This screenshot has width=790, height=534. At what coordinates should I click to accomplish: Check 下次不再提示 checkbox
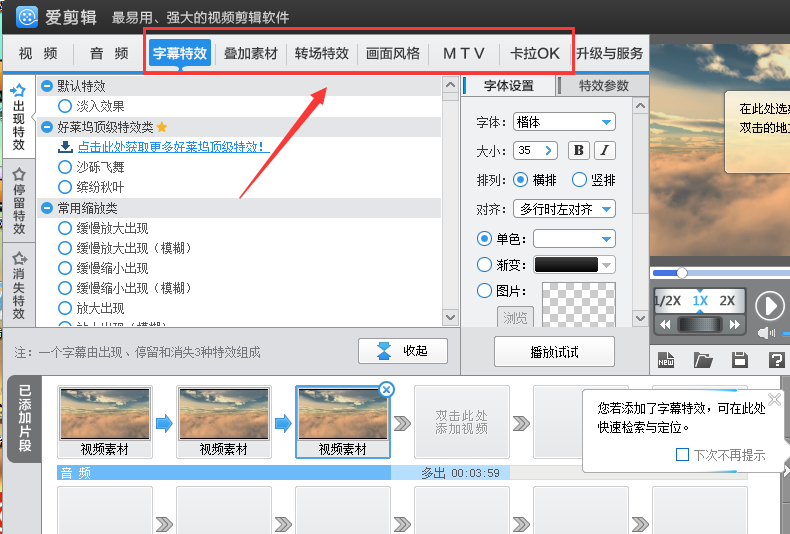(x=682, y=455)
